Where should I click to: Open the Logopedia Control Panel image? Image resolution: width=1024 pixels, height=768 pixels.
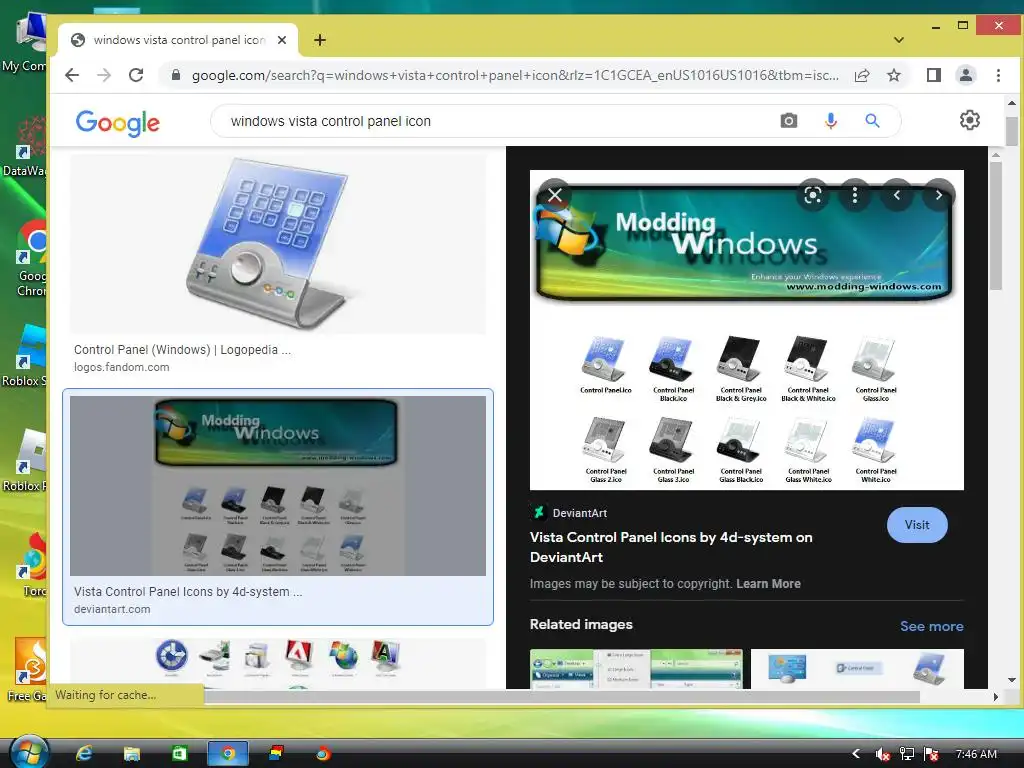[278, 243]
